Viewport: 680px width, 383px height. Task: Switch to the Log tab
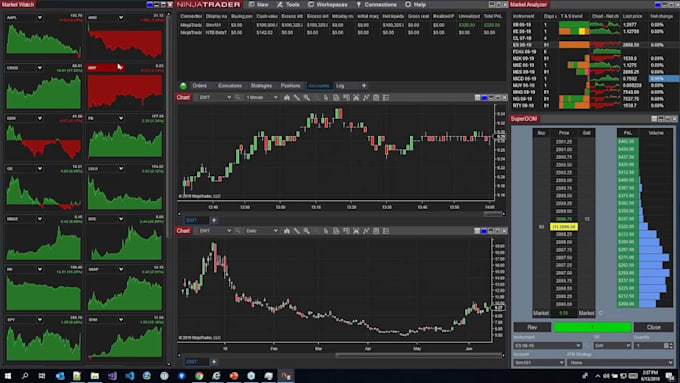tap(340, 86)
